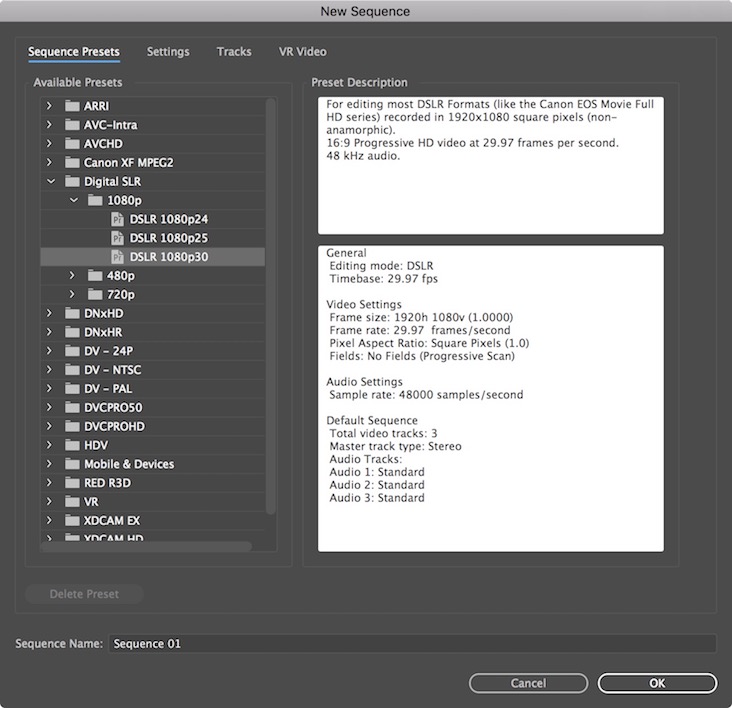Image resolution: width=732 pixels, height=708 pixels.
Task: Expand the DV - NTSC chevron
Action: [49, 370]
